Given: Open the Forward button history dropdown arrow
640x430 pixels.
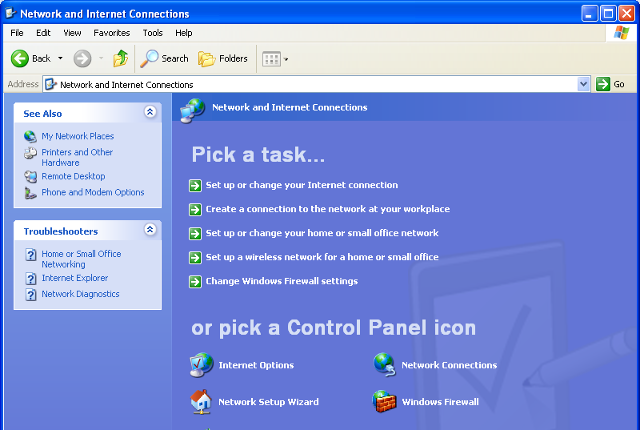Looking at the screenshot, I should coord(101,58).
